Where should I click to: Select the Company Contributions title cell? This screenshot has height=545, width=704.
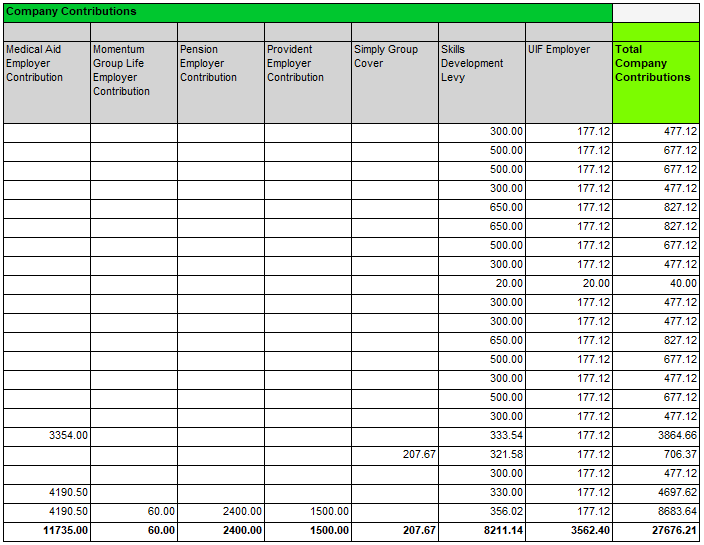pos(306,12)
